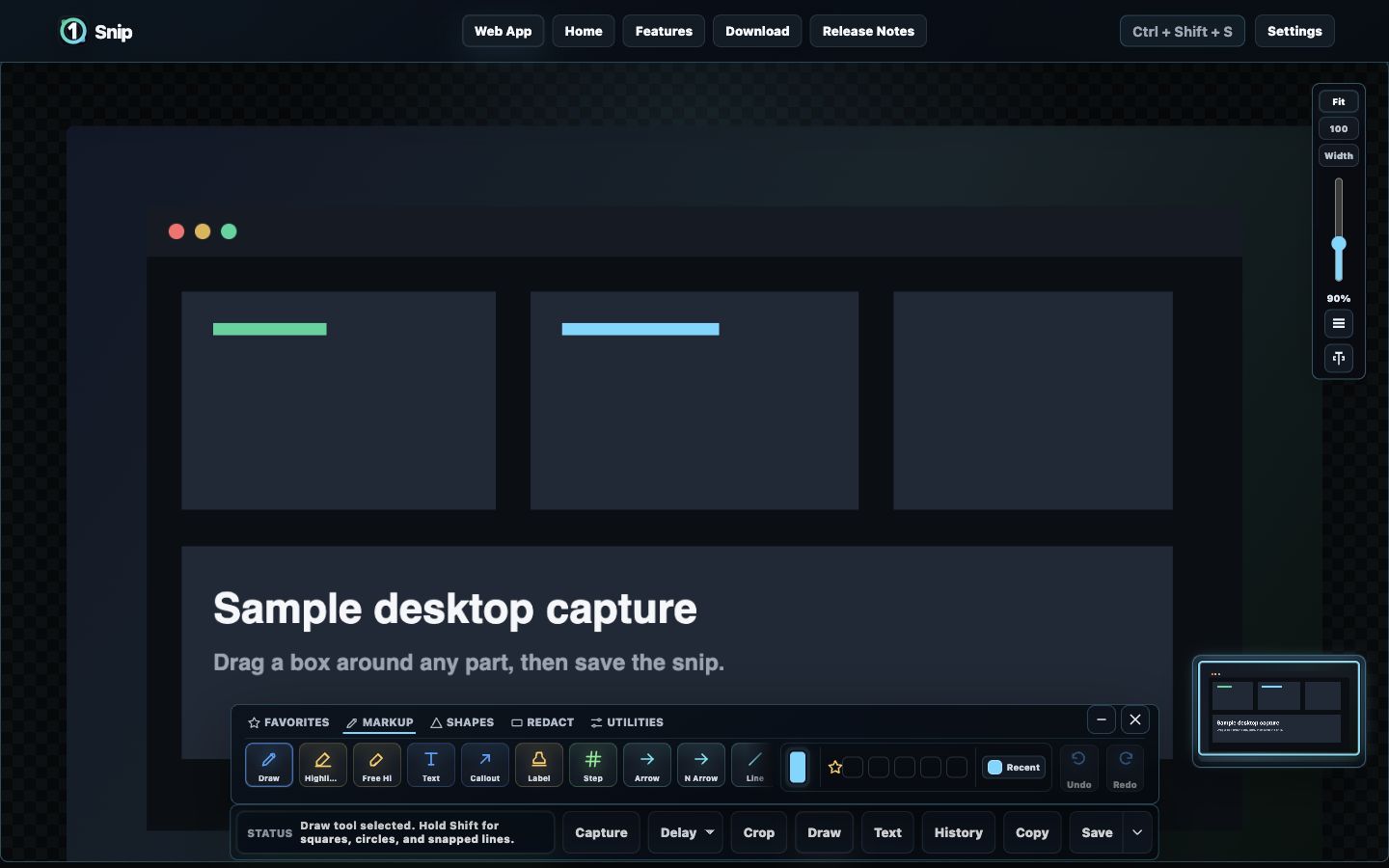Open the Web App page

(x=503, y=31)
